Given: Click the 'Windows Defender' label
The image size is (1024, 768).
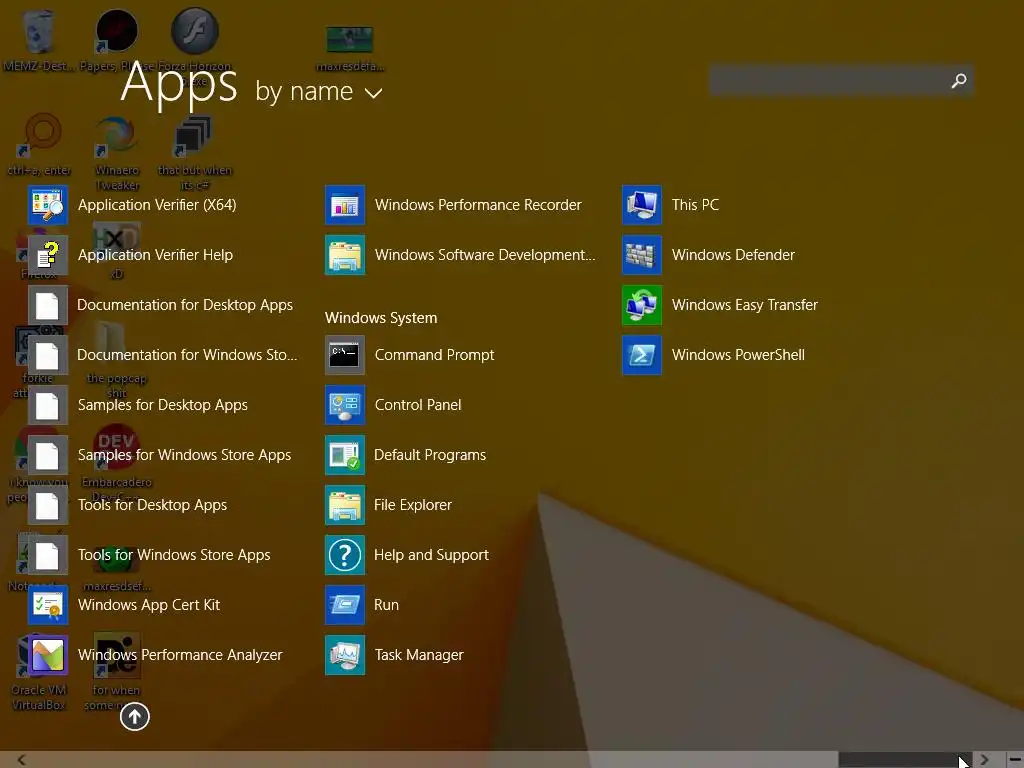Looking at the screenshot, I should point(733,255).
